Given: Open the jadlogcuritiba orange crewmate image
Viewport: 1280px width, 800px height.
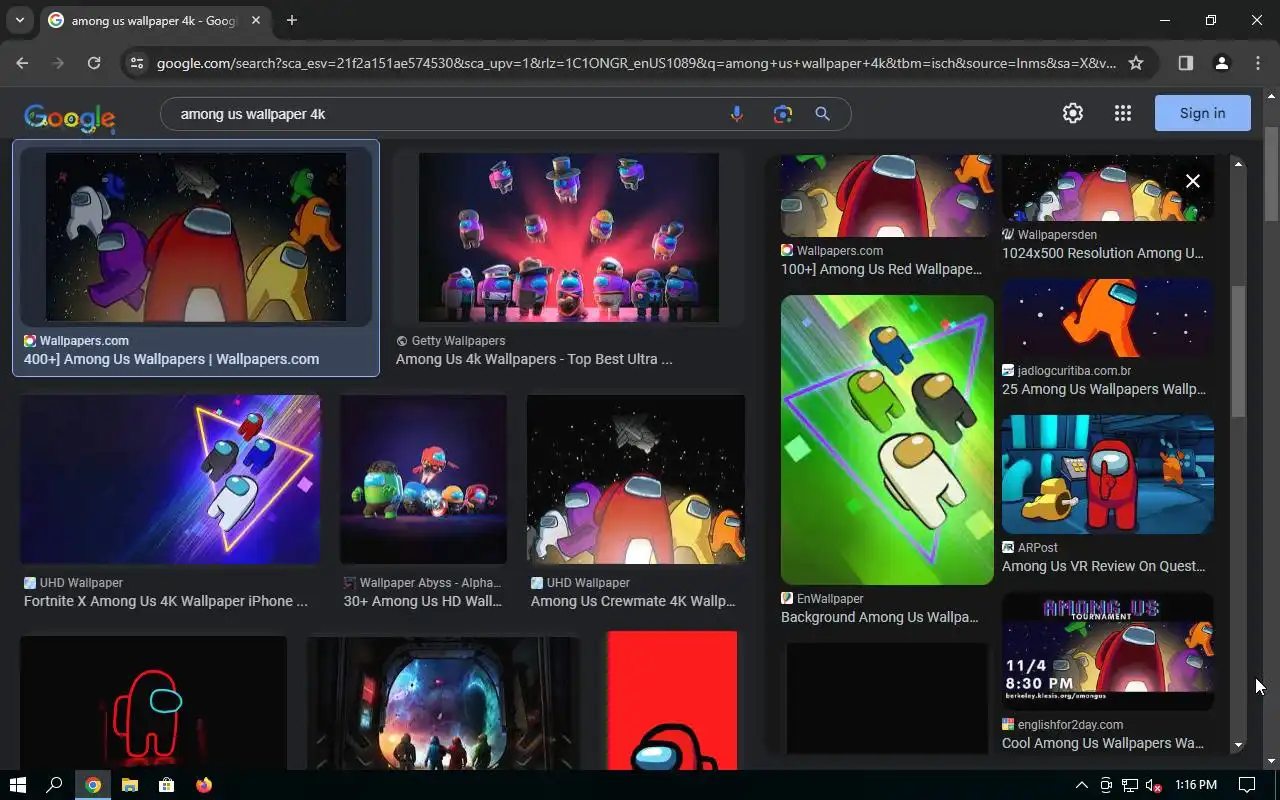Looking at the screenshot, I should [x=1108, y=318].
